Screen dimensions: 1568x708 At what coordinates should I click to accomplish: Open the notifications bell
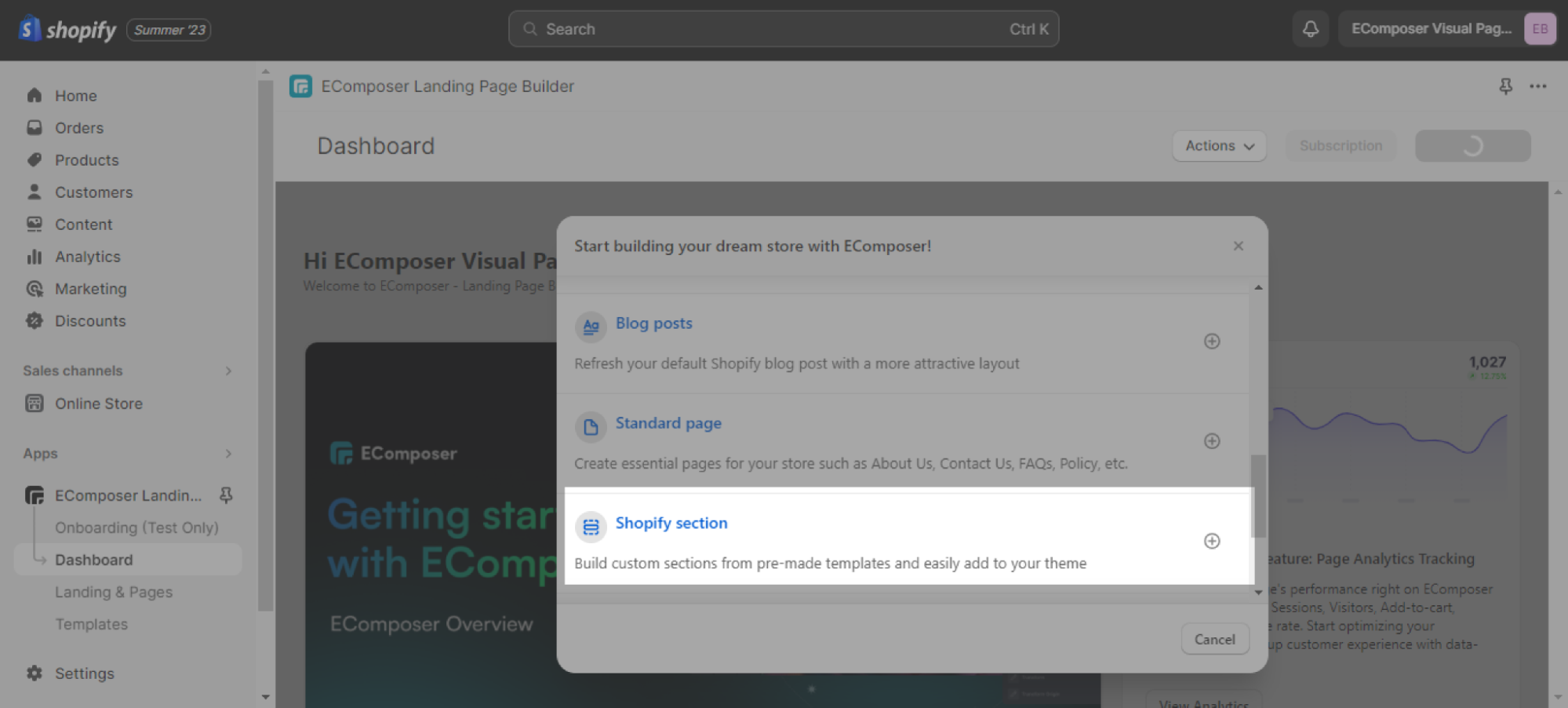click(x=1310, y=29)
